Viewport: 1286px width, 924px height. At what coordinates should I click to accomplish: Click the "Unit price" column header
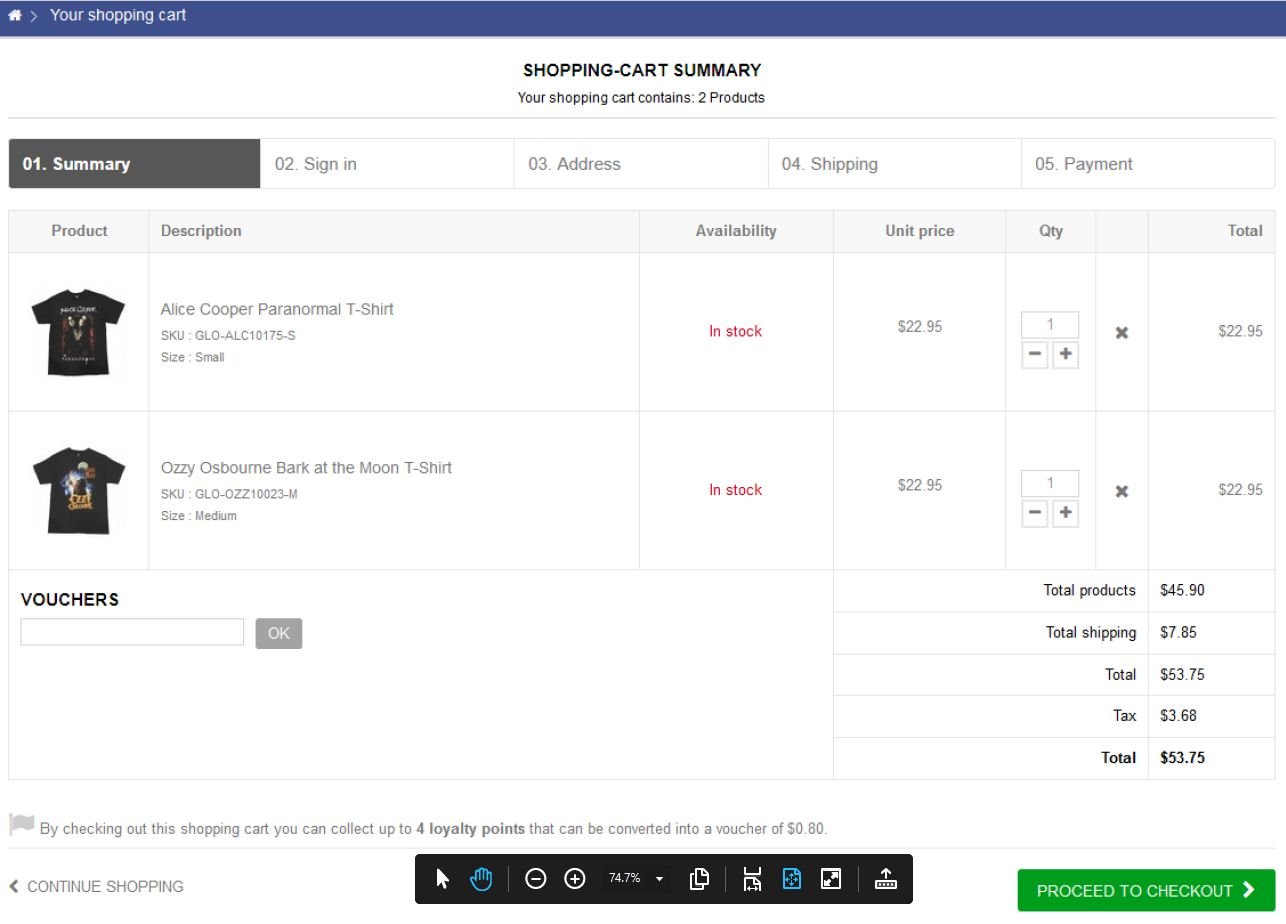point(920,231)
